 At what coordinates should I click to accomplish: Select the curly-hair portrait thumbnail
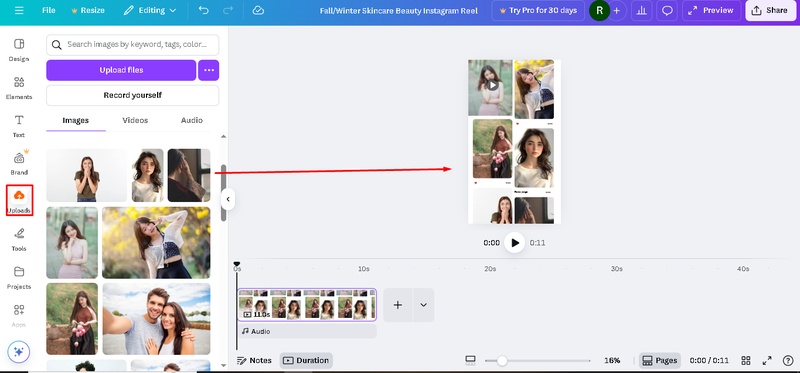(147, 175)
